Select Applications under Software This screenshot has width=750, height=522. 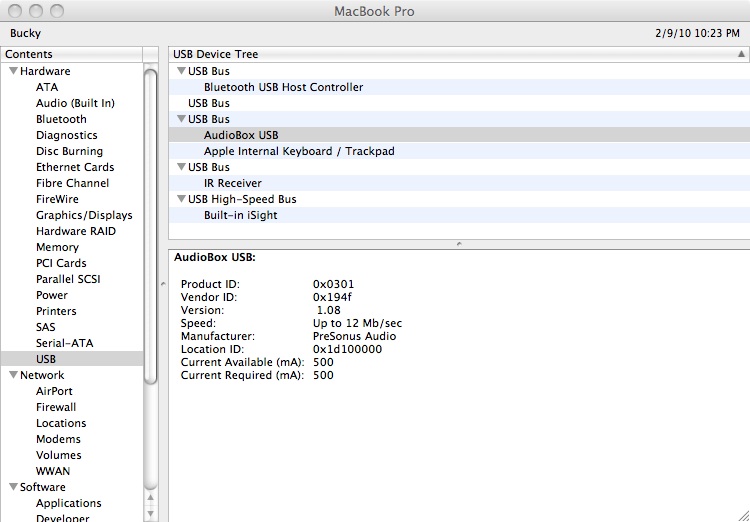[x=68, y=503]
